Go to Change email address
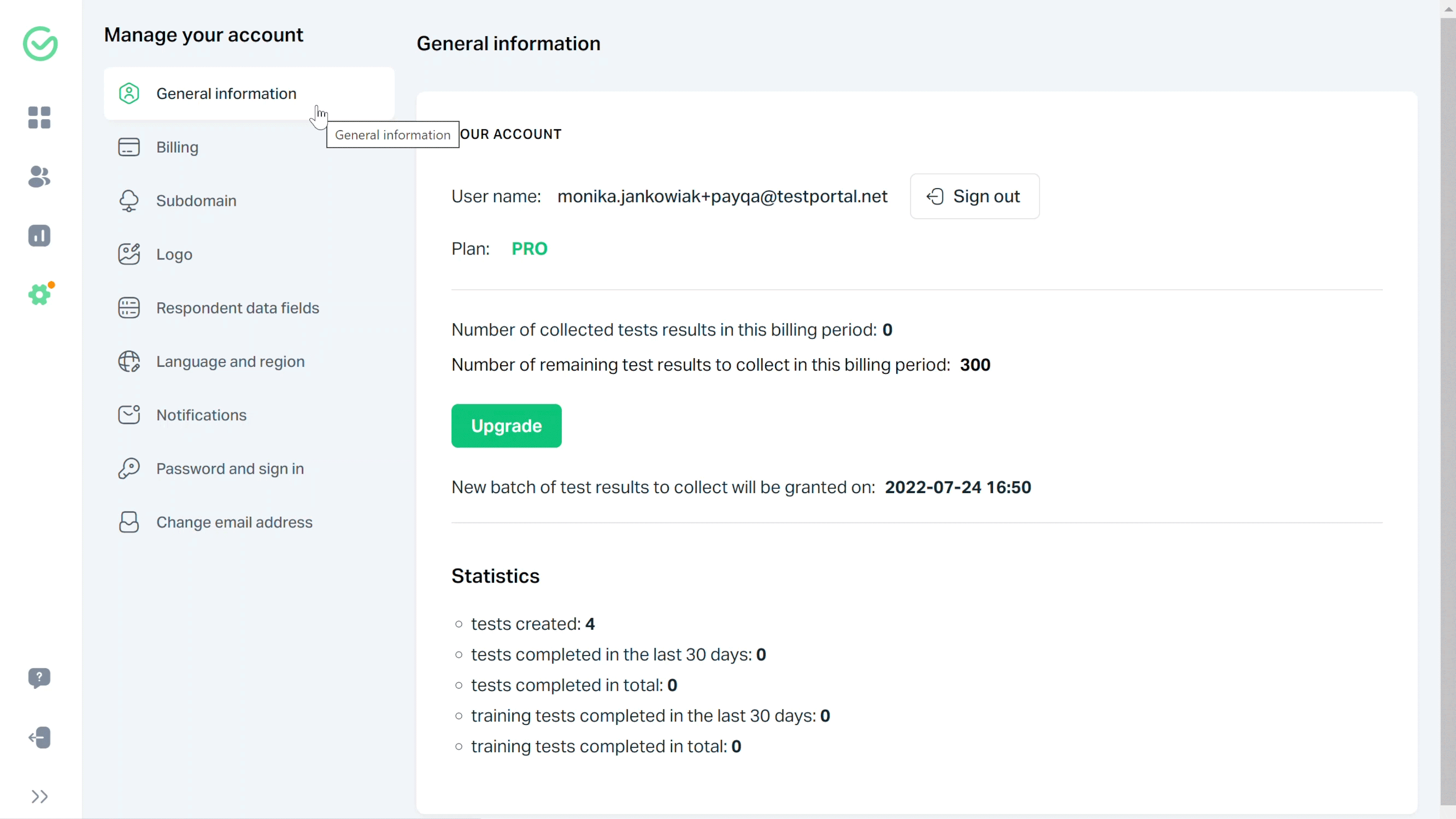The image size is (1456, 819). (x=234, y=522)
